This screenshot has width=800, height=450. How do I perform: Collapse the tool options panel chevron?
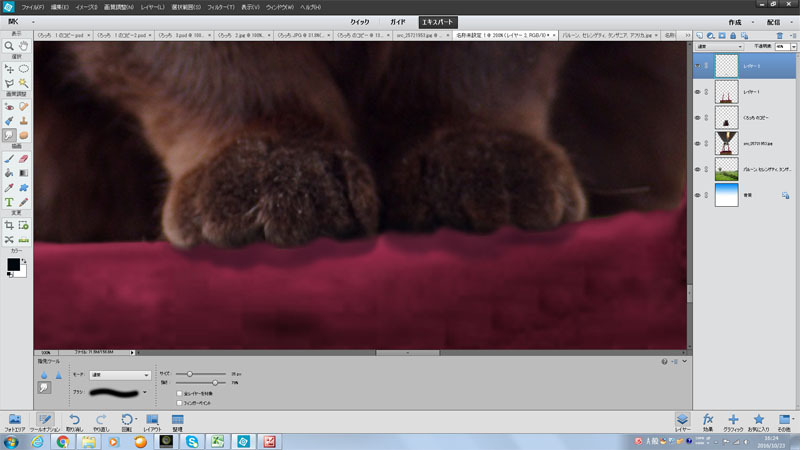coord(685,361)
